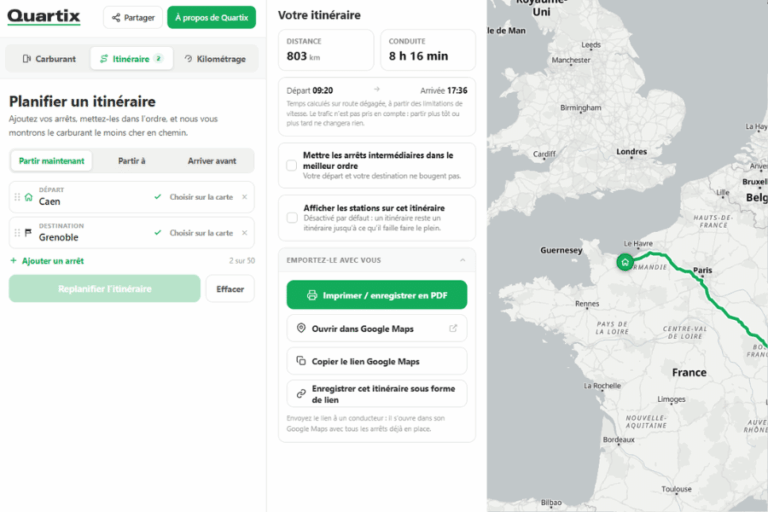Select the Partir à option
The height and width of the screenshot is (512, 768).
coord(132,161)
